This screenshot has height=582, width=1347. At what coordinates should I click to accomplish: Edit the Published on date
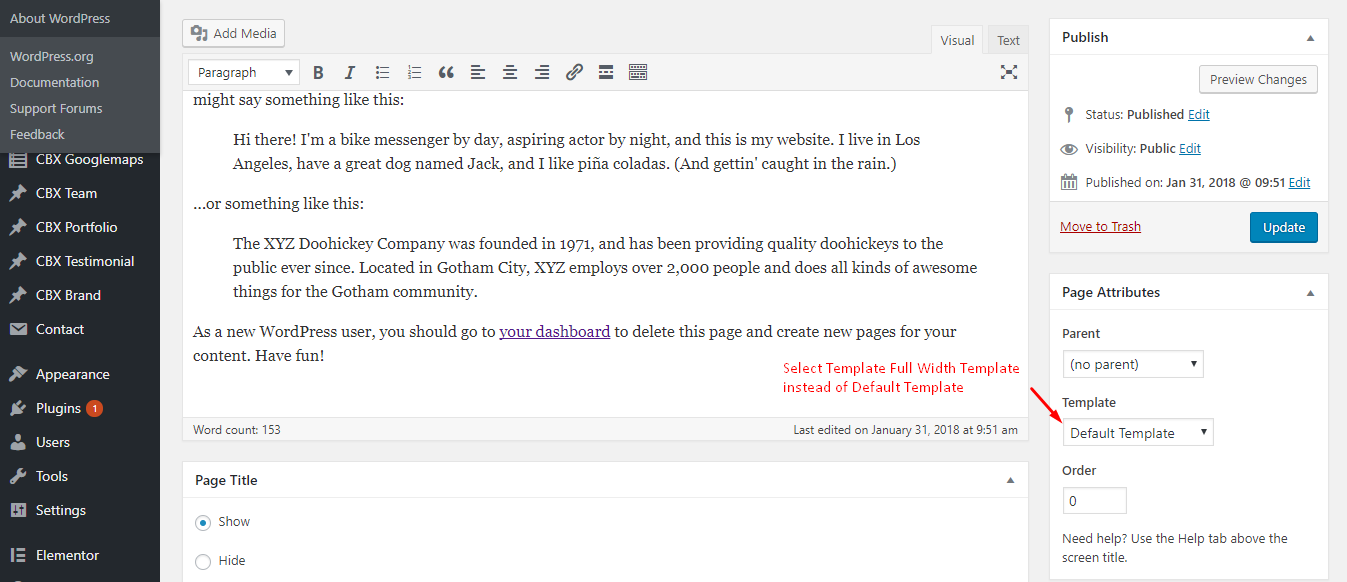(x=1299, y=182)
